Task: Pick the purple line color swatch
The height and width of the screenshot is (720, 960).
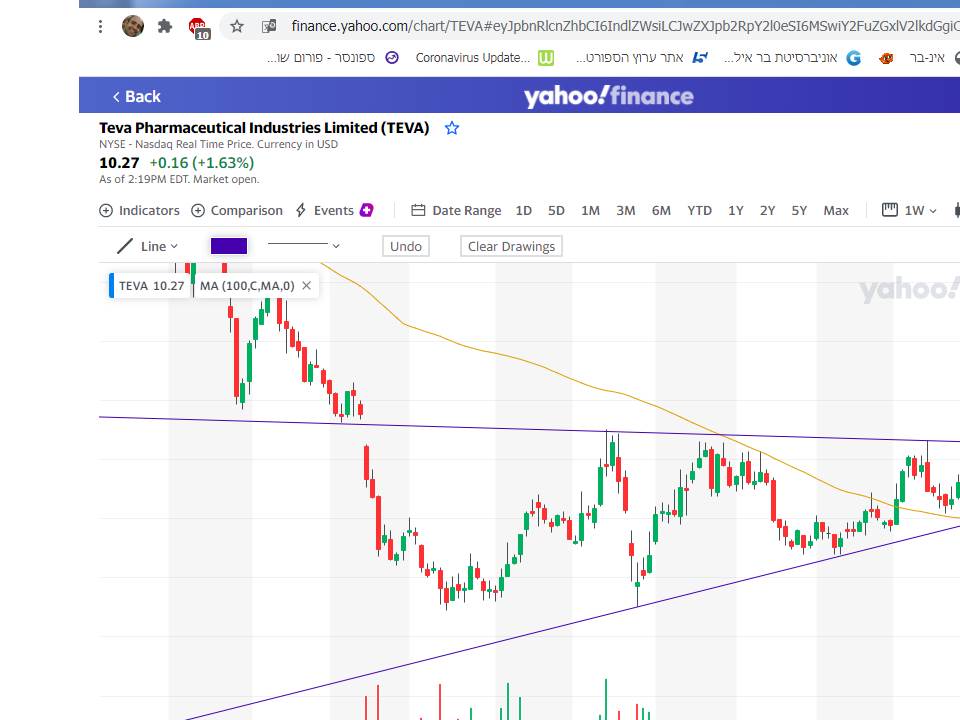Action: point(228,246)
